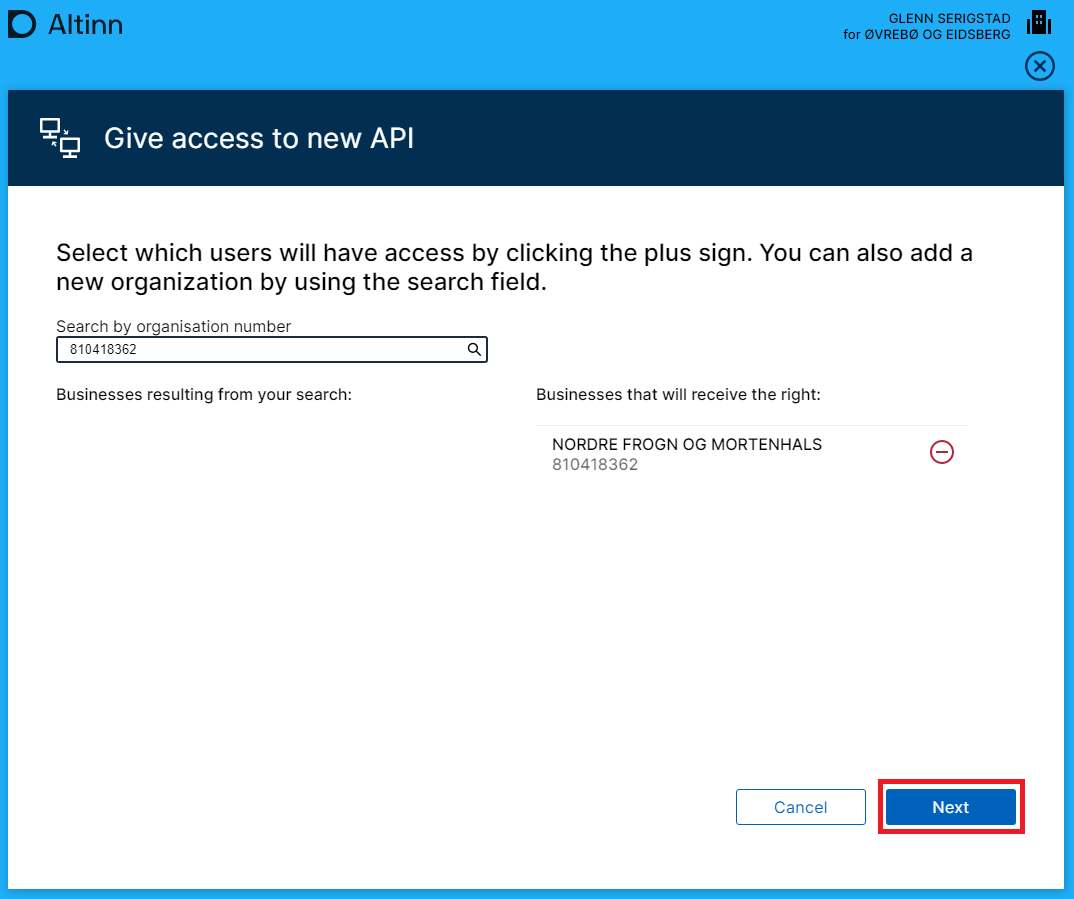Image resolution: width=1074 pixels, height=899 pixels.
Task: Click the GLENN SERIGSTAD user name
Action: click(949, 19)
